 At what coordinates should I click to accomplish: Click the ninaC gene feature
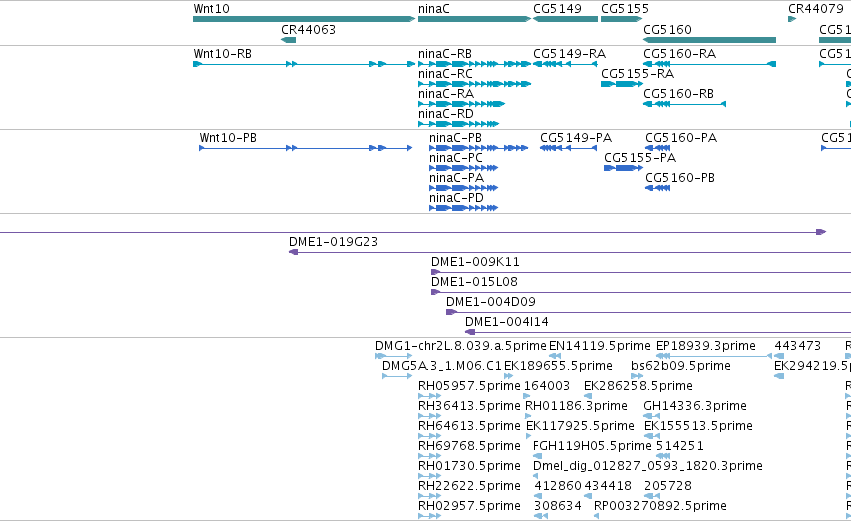474,19
